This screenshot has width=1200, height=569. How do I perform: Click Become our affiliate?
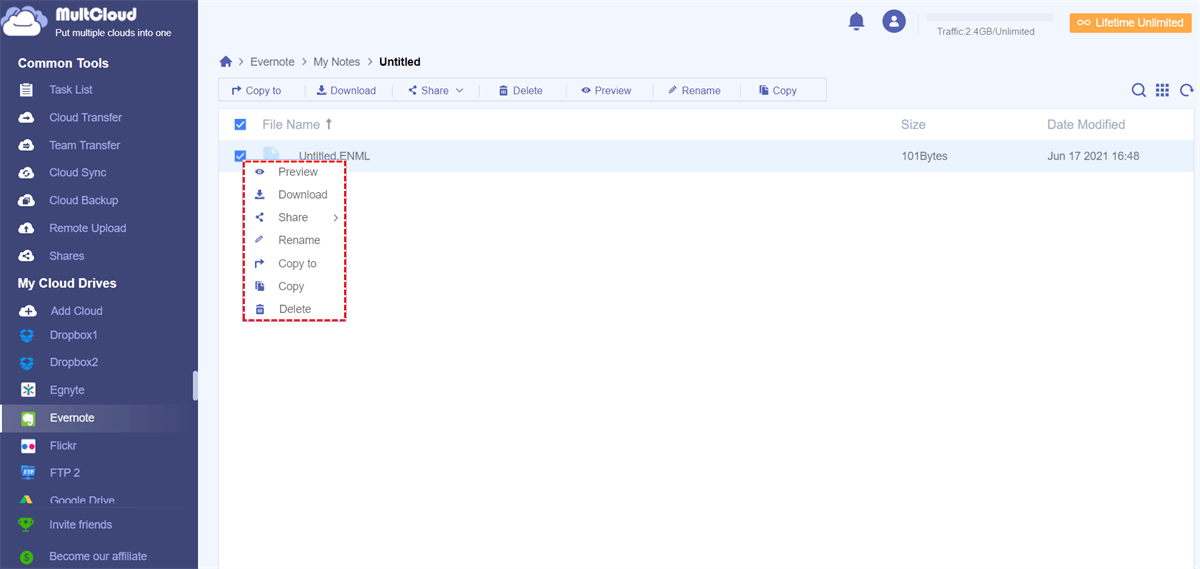coord(97,556)
